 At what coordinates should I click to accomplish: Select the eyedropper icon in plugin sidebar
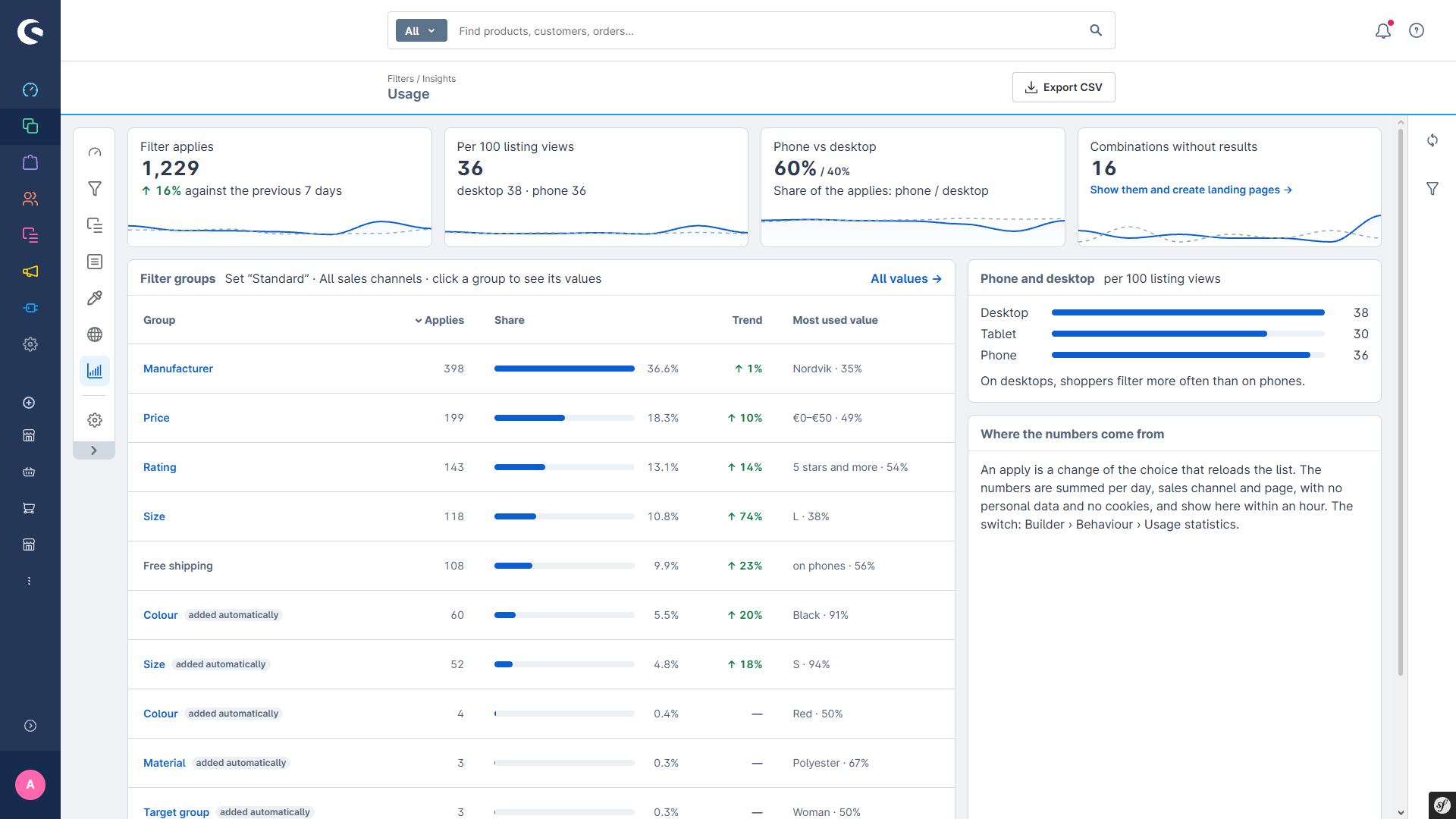95,298
